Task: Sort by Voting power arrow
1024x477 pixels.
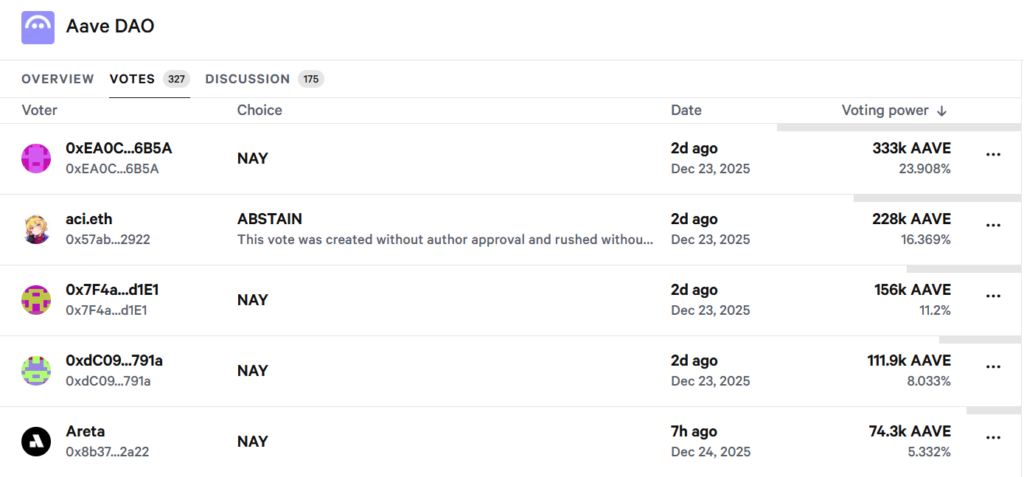Action: (x=942, y=111)
